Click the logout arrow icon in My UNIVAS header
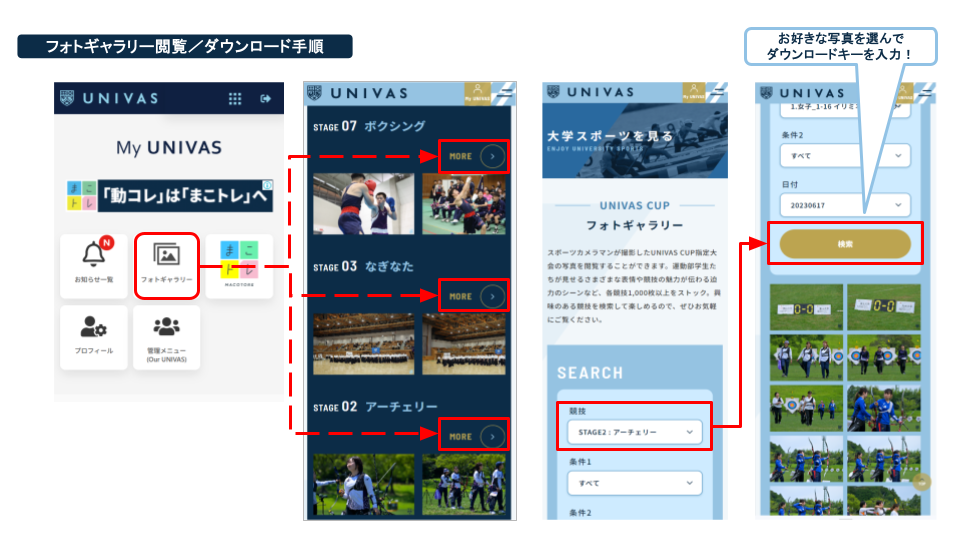This screenshot has width=960, height=540. coord(265,98)
